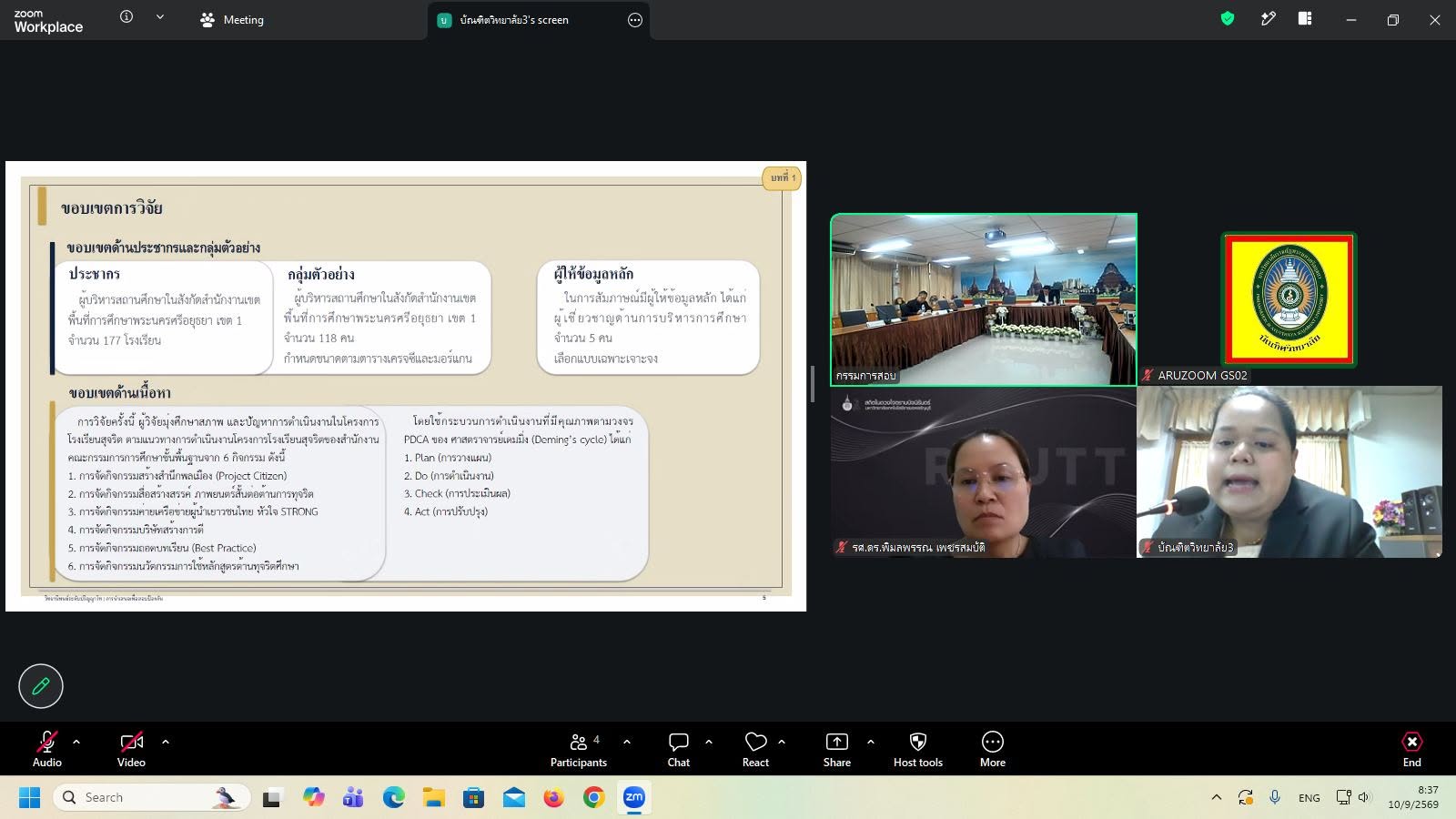
Task: Click the green encryption shield icon
Action: pyautogui.click(x=1228, y=18)
